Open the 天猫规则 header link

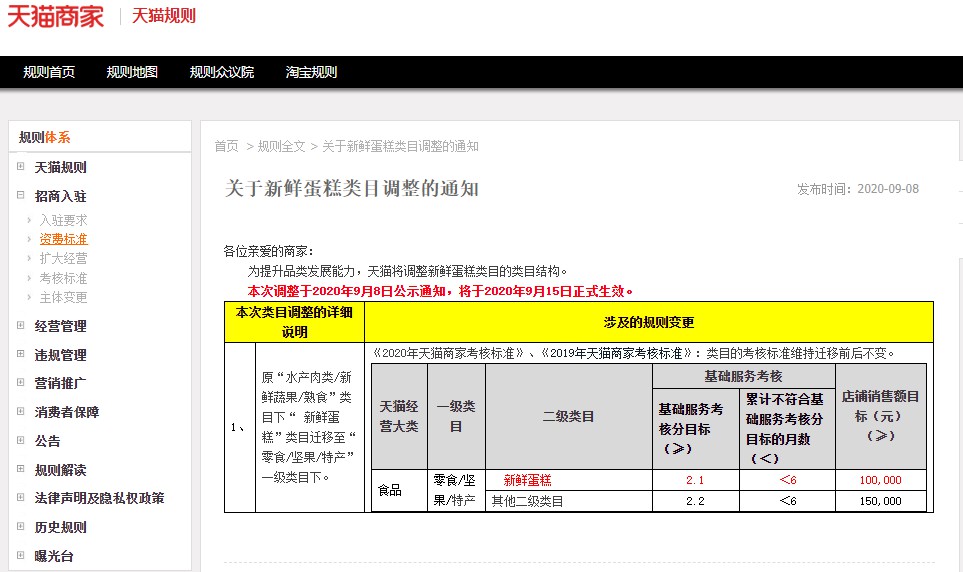click(164, 16)
